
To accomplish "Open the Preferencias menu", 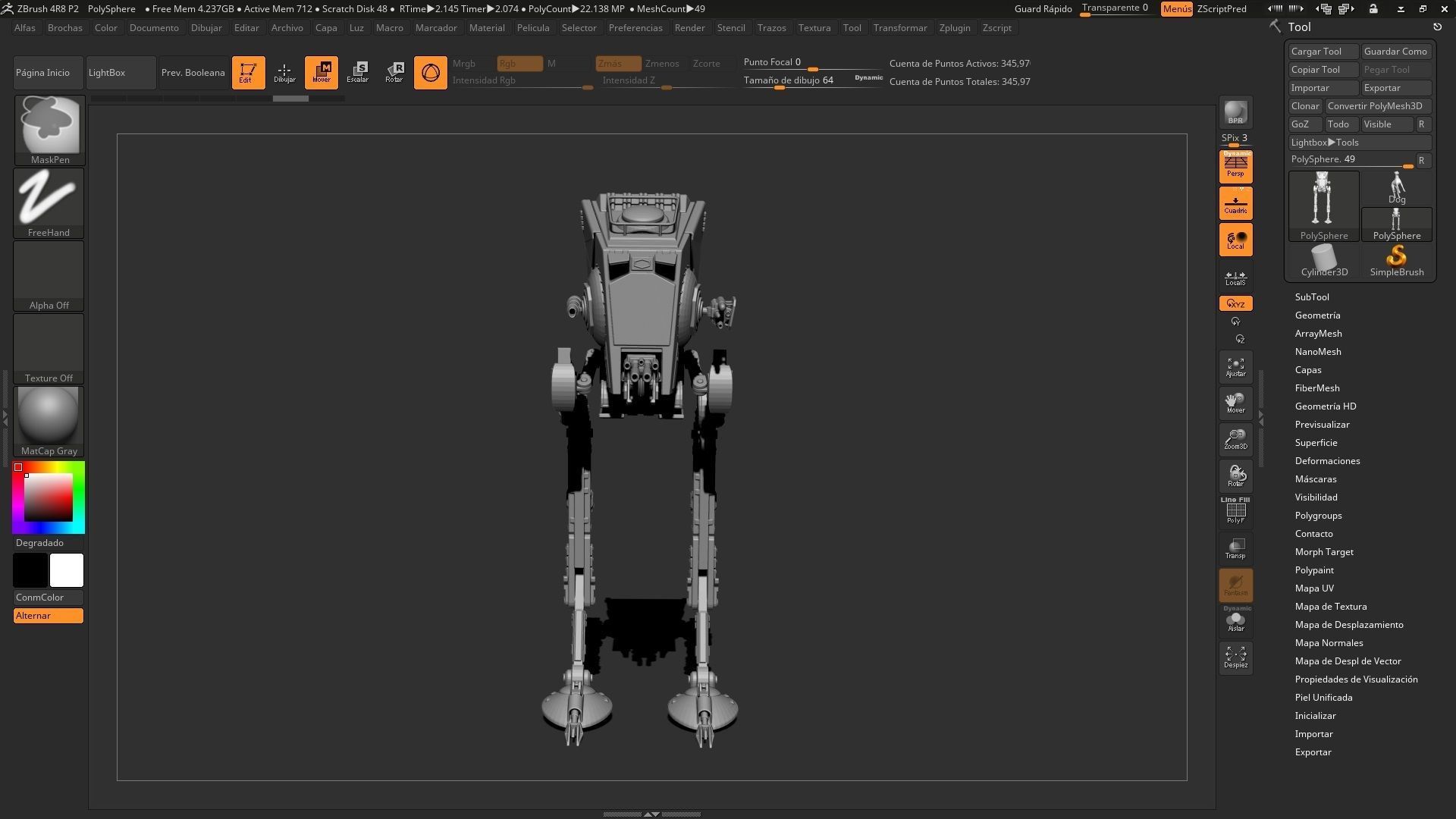I will point(635,28).
